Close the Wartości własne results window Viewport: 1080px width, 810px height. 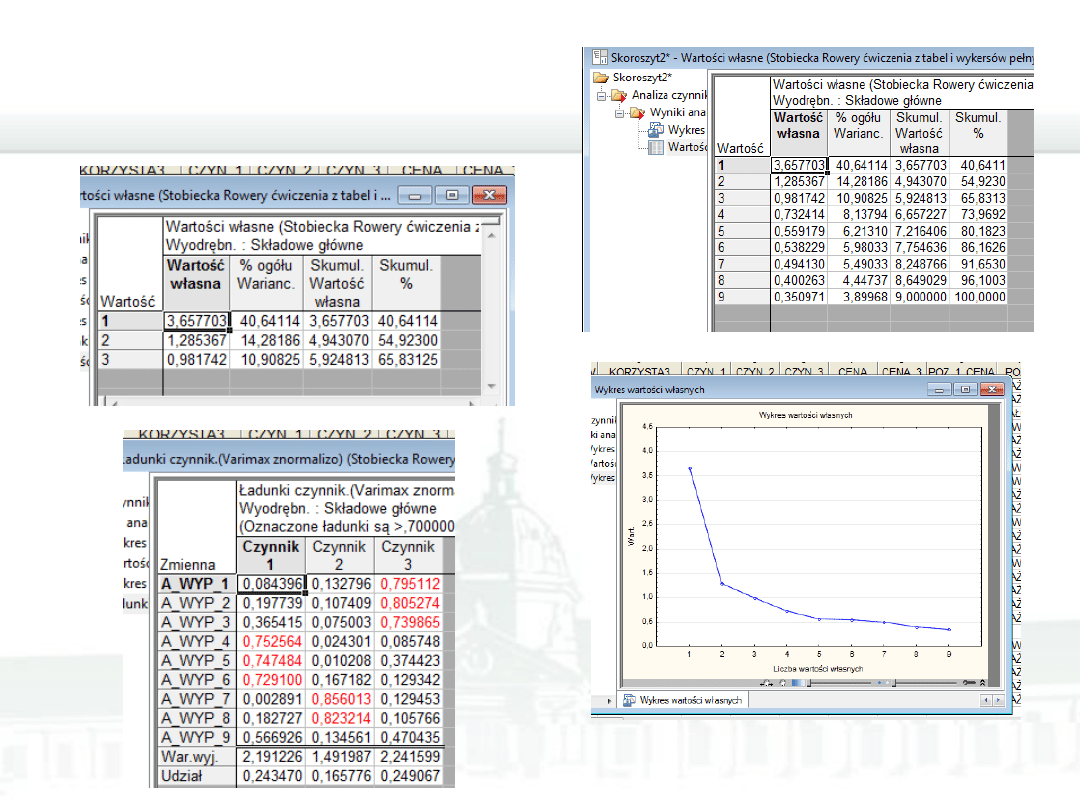[488, 194]
